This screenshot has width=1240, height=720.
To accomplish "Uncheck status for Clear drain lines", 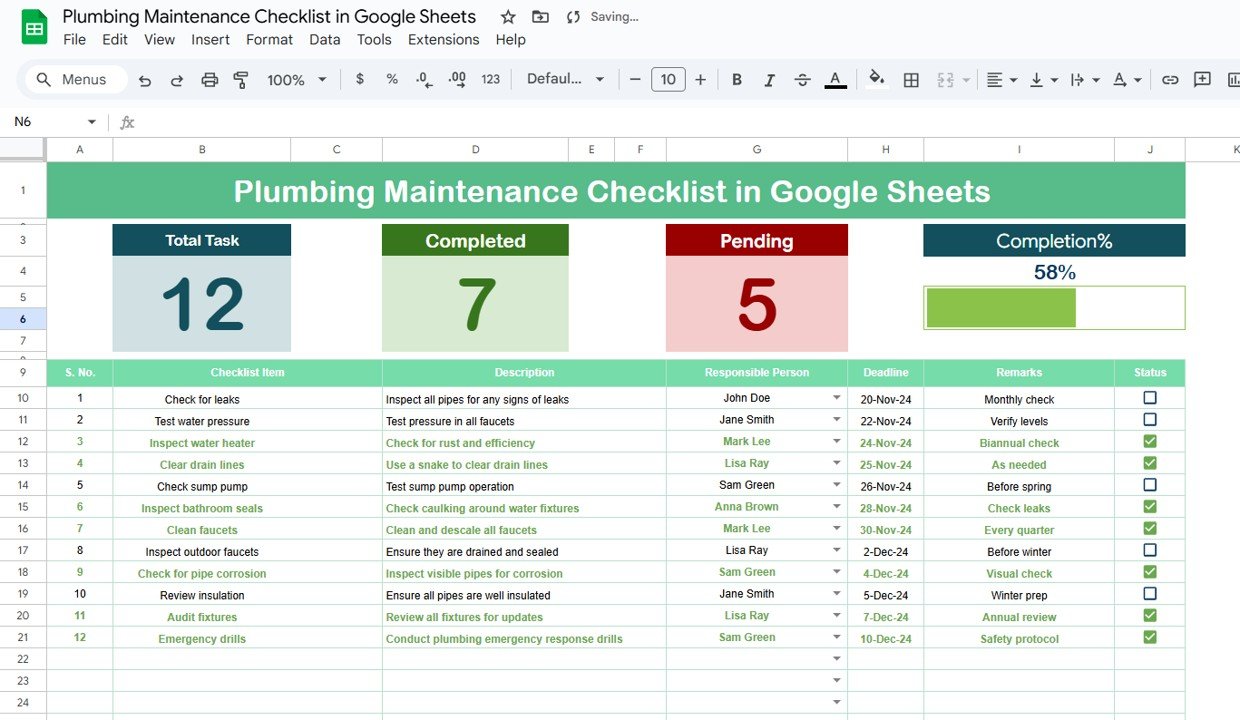I will click(1150, 463).
